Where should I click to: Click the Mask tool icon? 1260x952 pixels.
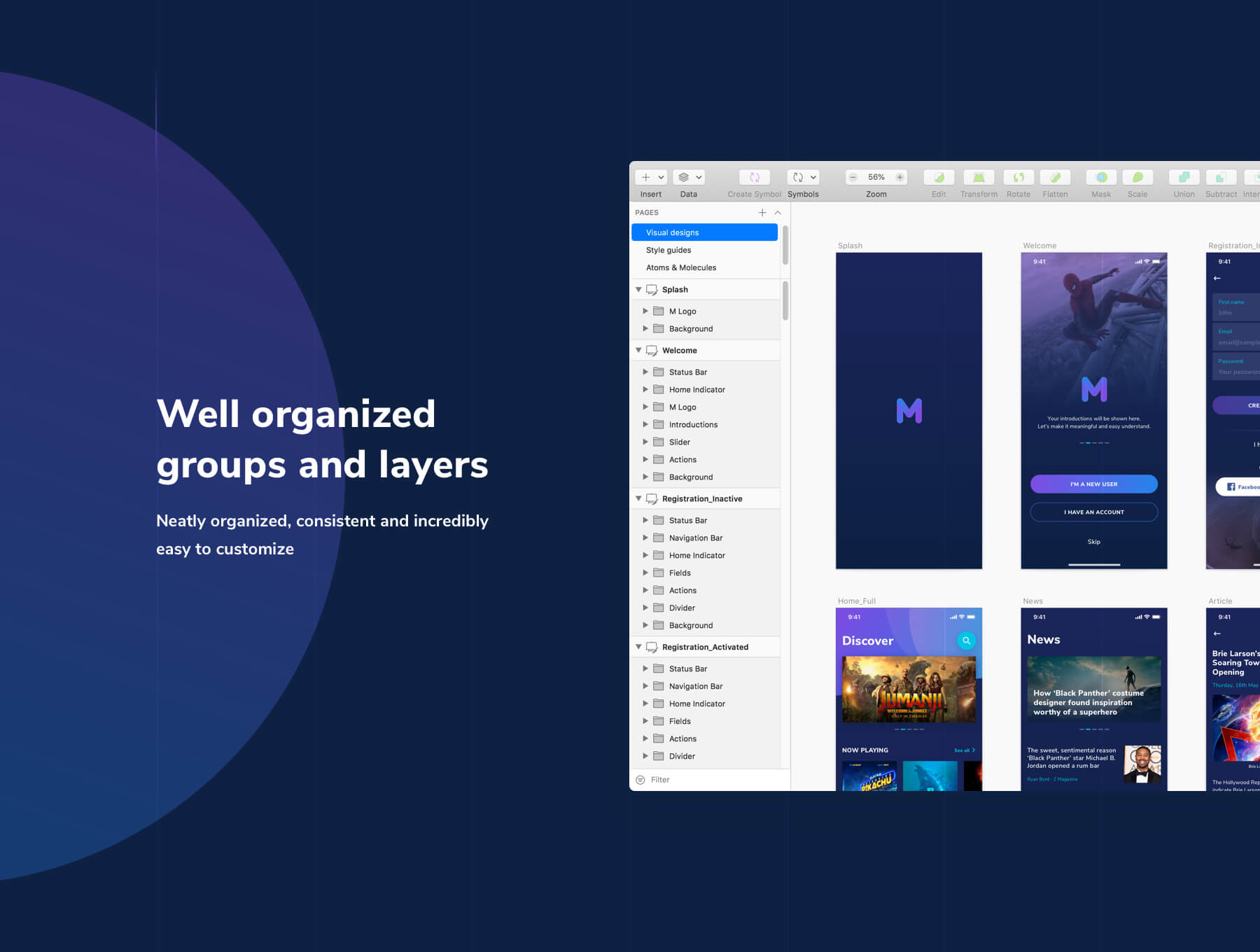(1101, 178)
